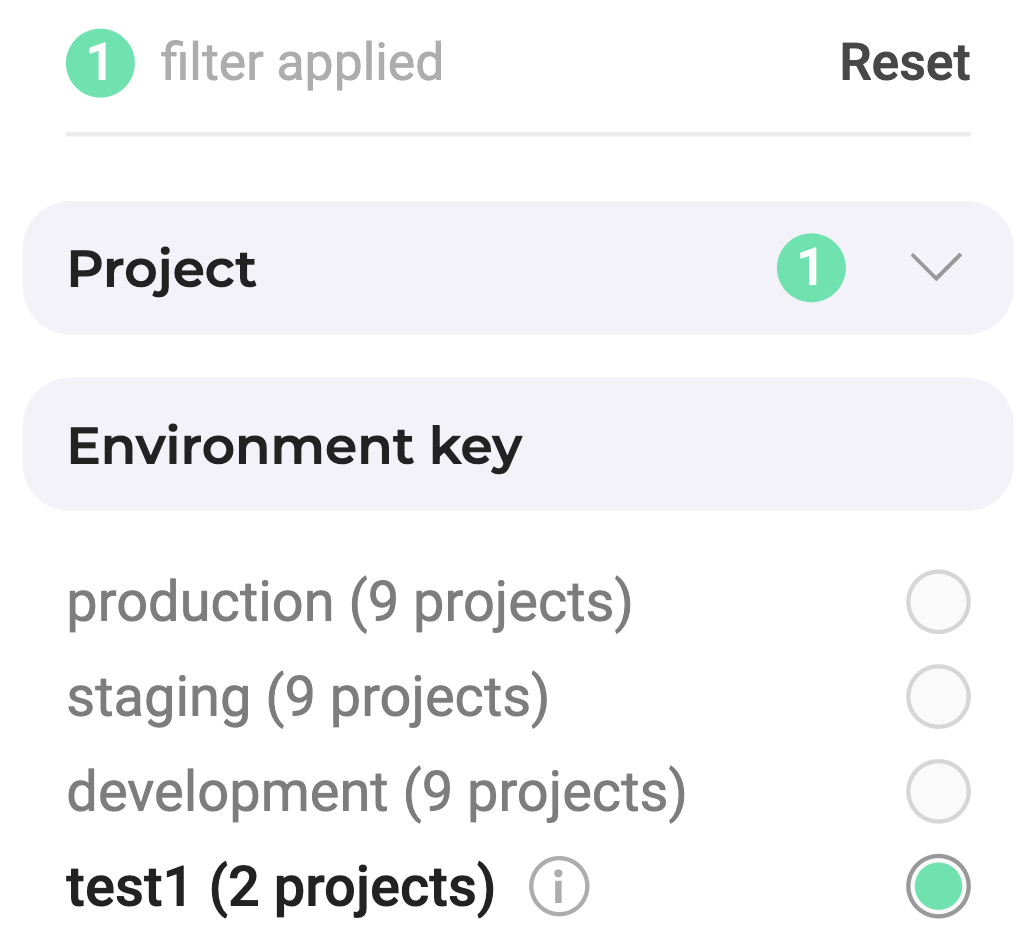Collapse the Environment key section header
This screenshot has height=944, width=1036.
[x=518, y=445]
